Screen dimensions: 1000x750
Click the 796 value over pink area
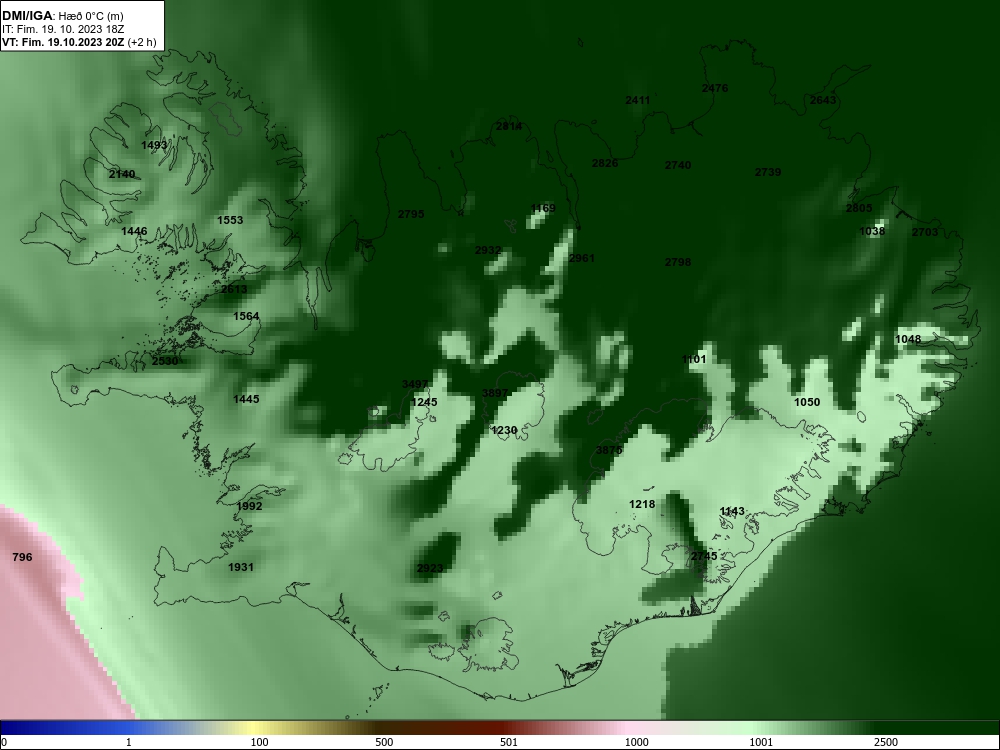(x=22, y=557)
